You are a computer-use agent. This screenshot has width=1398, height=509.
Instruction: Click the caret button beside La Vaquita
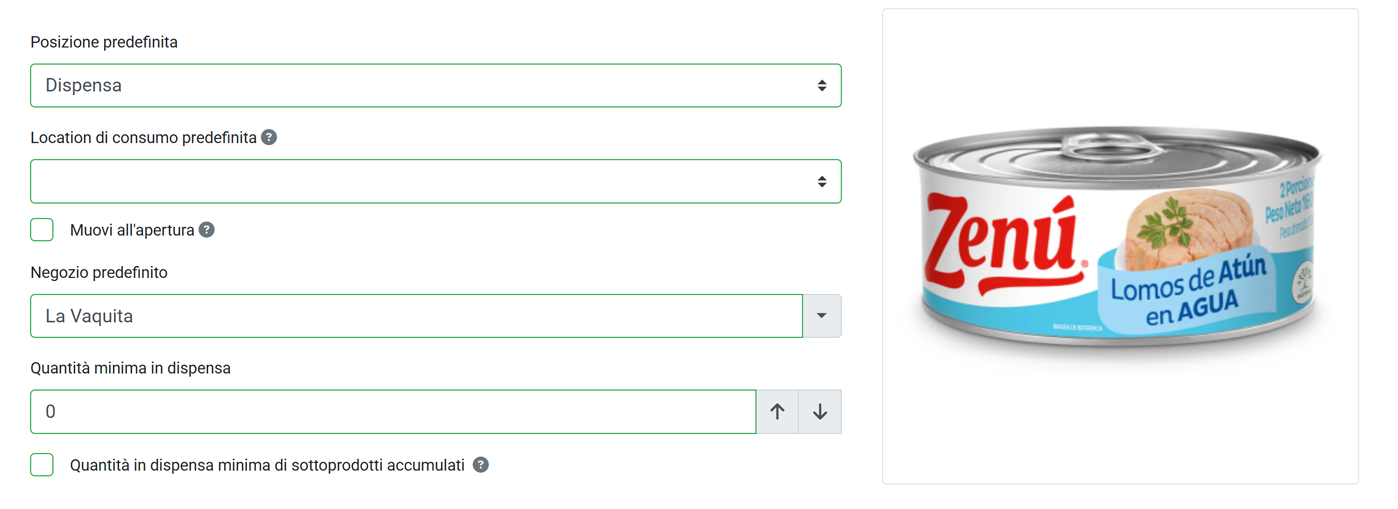pos(822,316)
